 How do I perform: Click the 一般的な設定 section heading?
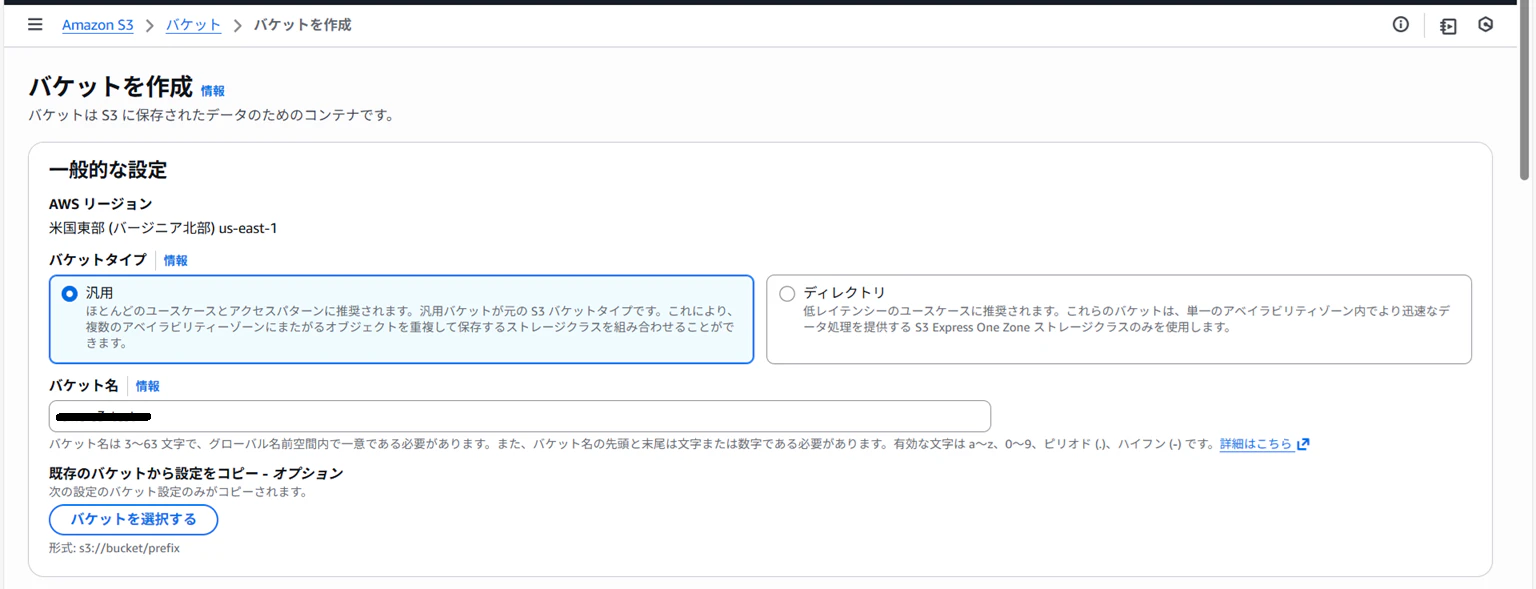coord(108,170)
